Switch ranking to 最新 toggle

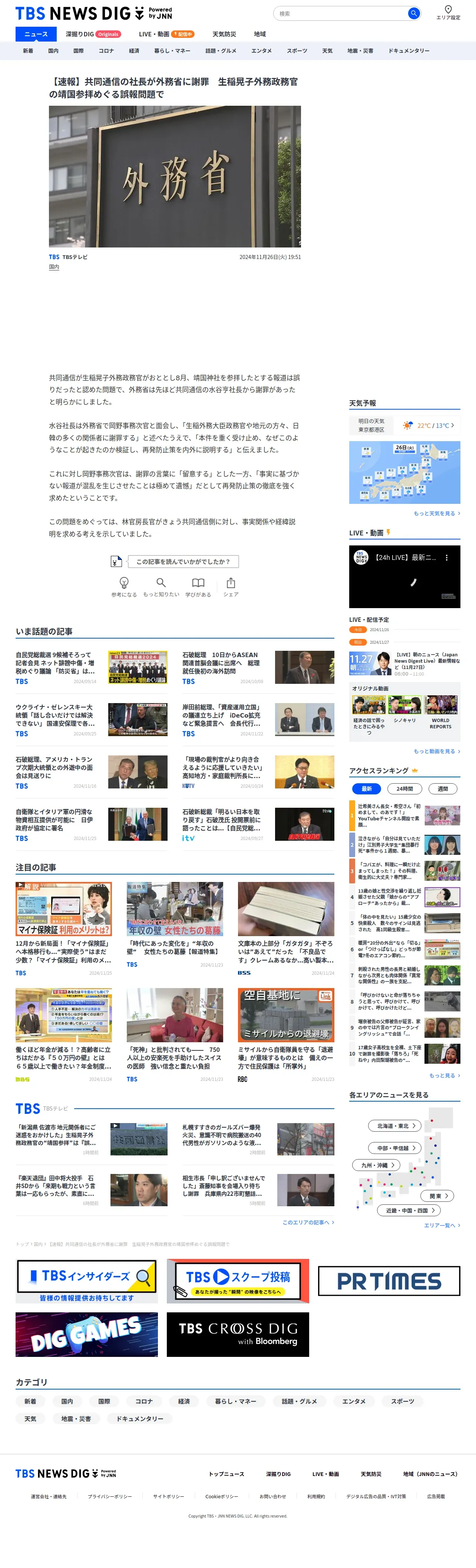point(367,788)
